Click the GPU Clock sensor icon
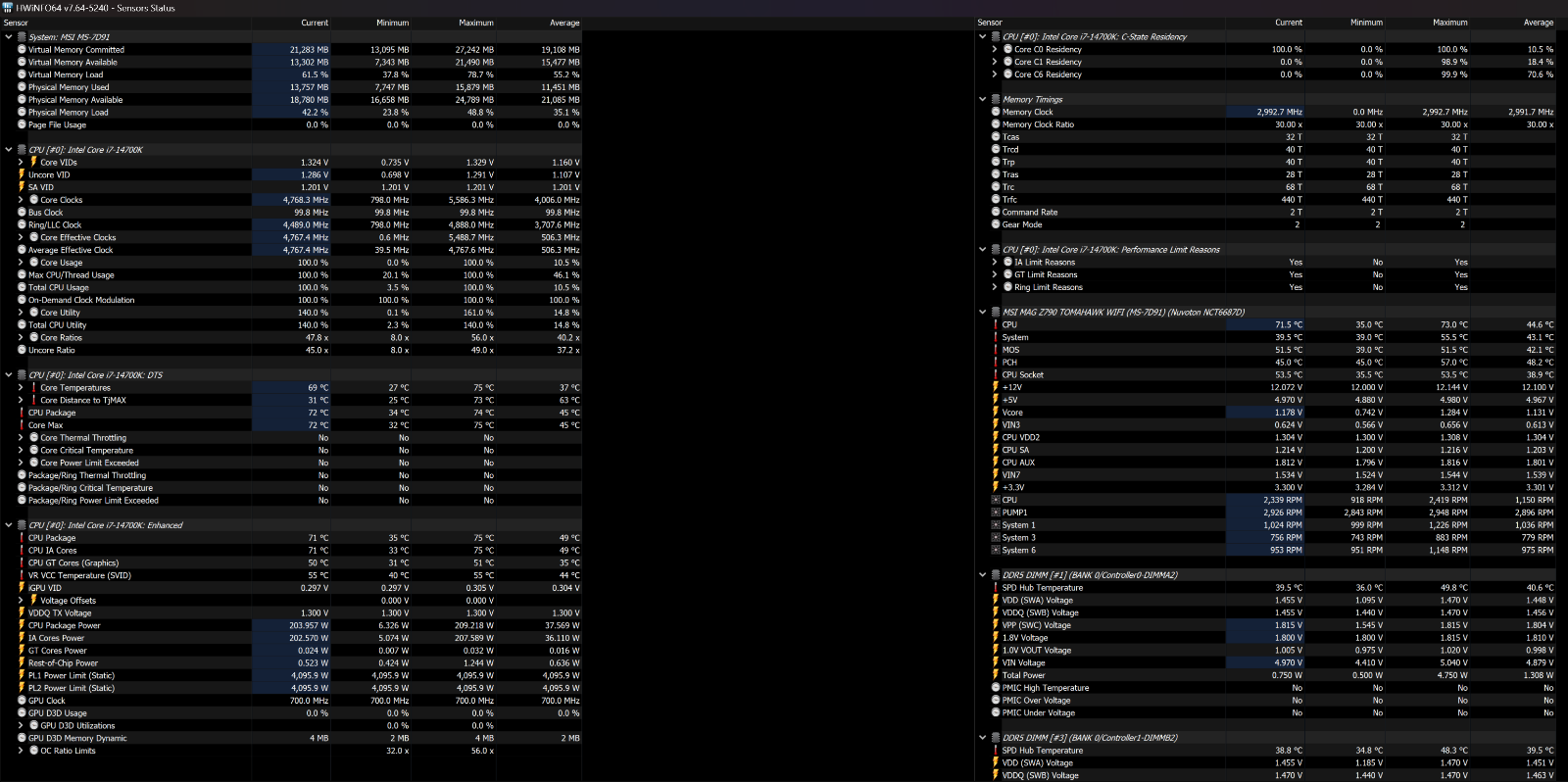 (x=22, y=701)
